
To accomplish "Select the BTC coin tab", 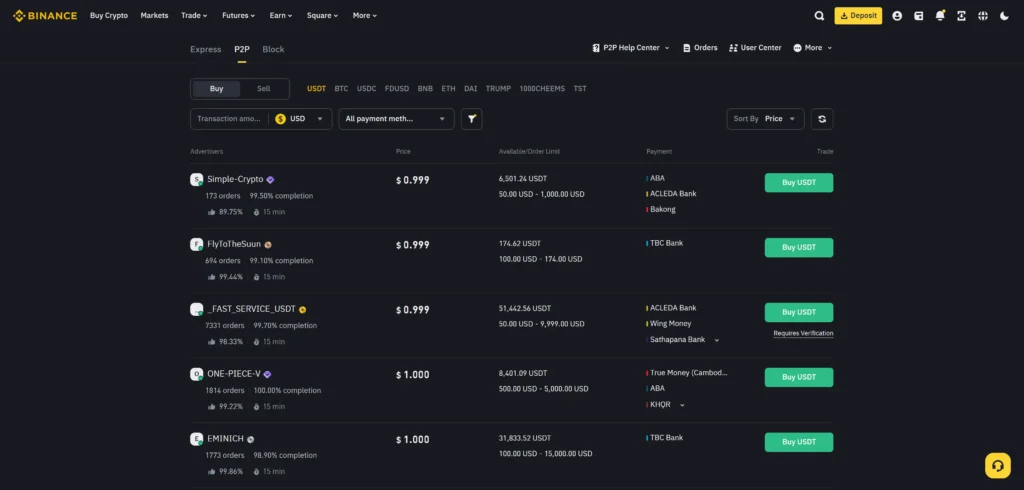I will click(341, 89).
